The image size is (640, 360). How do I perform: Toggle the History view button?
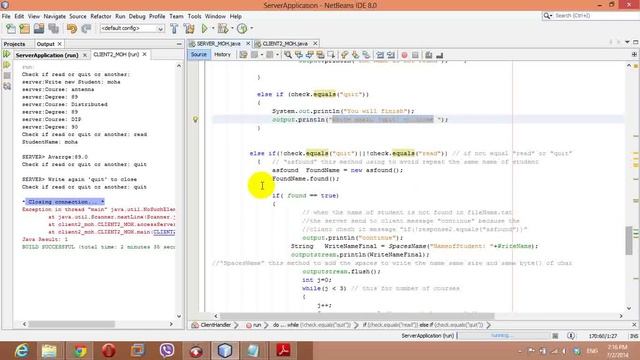222,55
